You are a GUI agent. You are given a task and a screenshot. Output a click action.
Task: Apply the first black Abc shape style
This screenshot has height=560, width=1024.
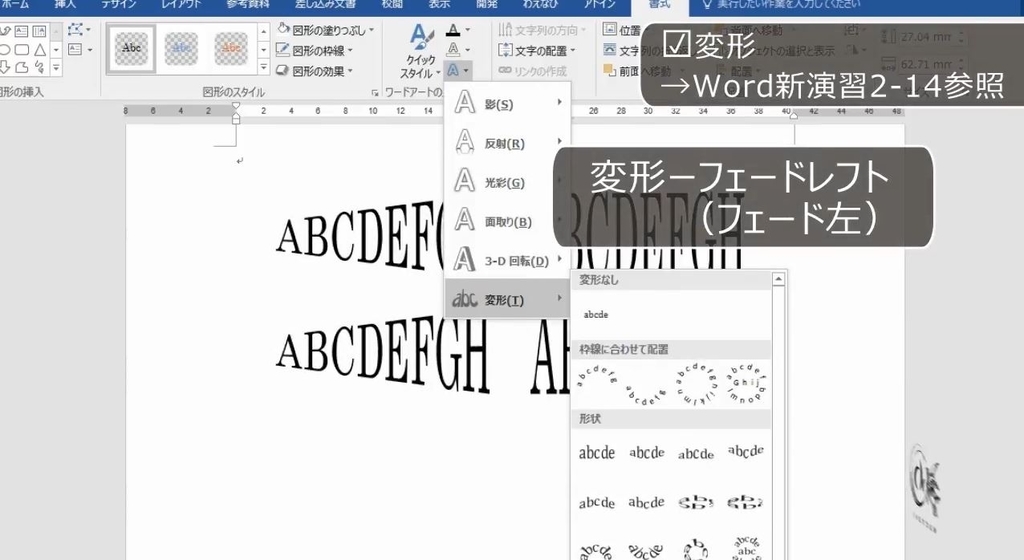tap(131, 48)
